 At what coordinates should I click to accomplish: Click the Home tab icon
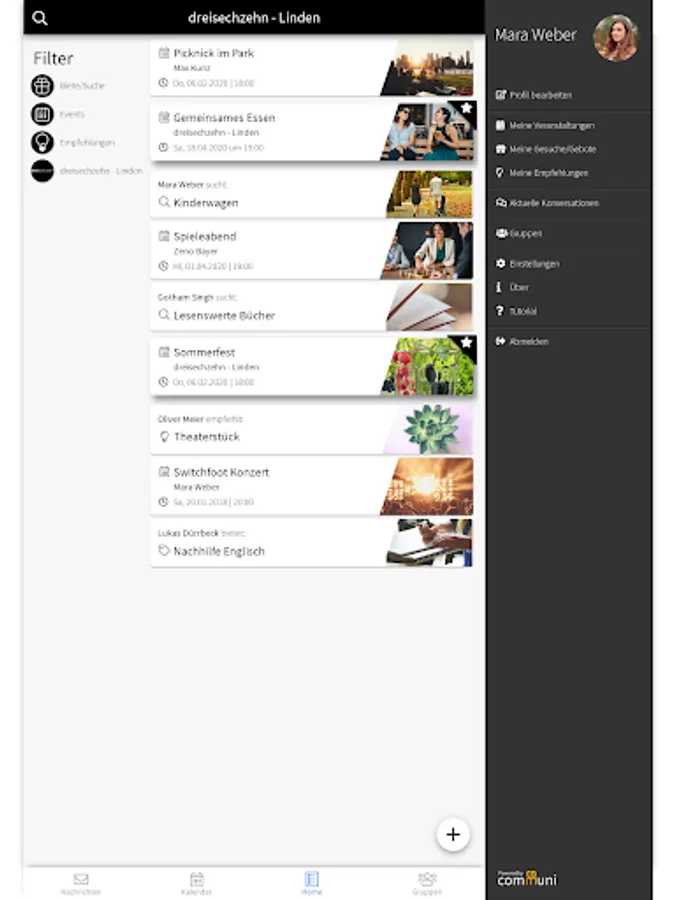[312, 879]
